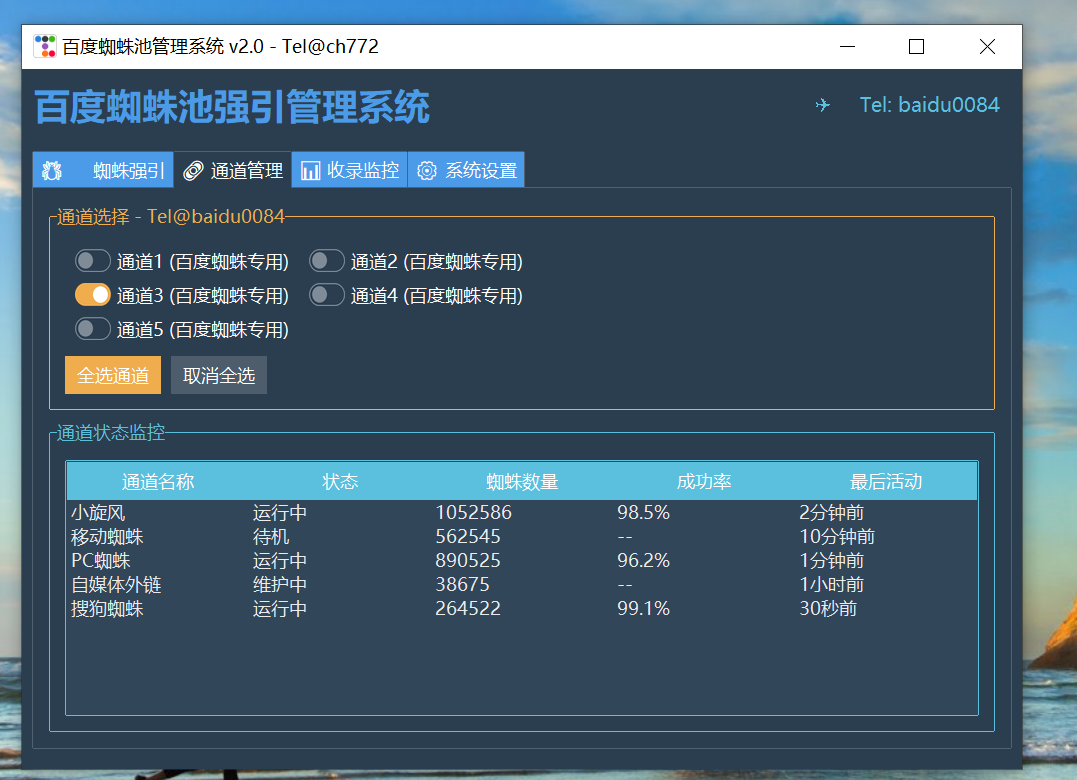This screenshot has width=1077, height=780.
Task: Click the spider count 38675
Action: coord(462,585)
